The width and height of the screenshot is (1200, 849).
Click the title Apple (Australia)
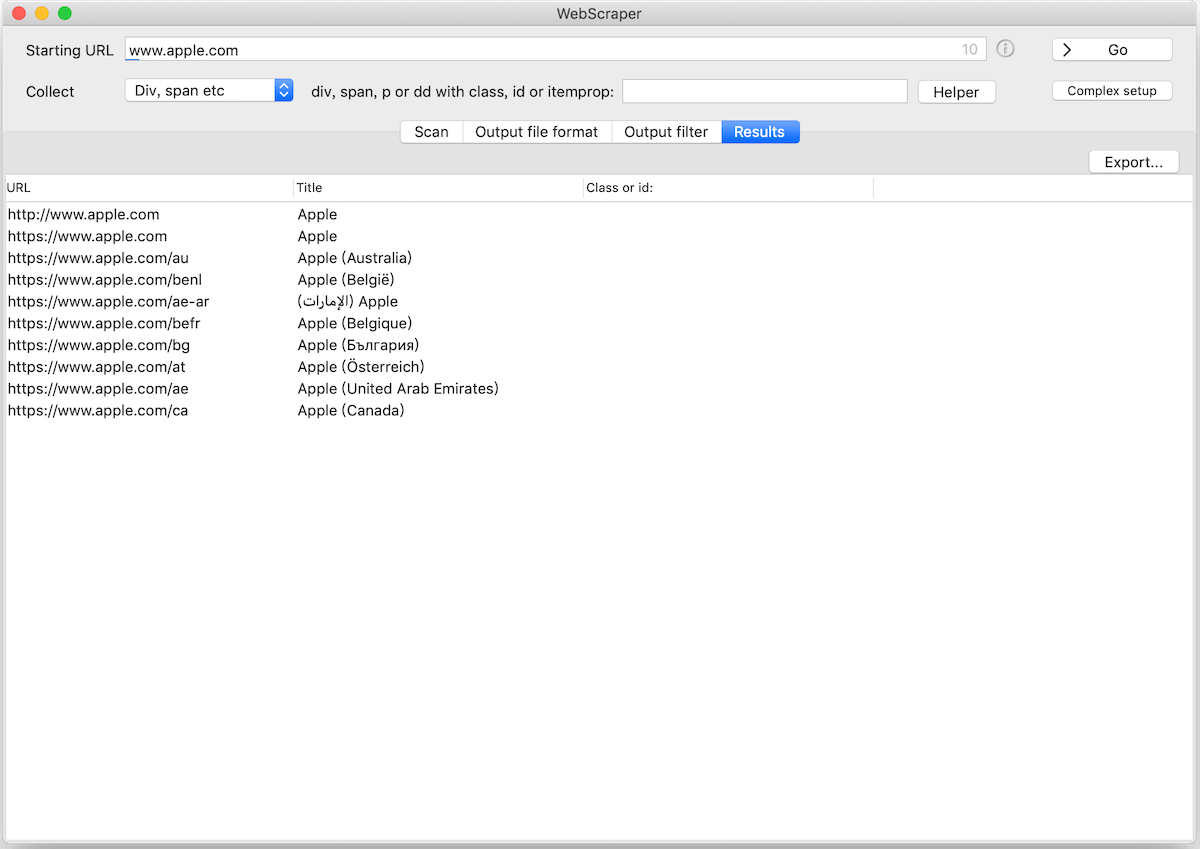(x=355, y=258)
